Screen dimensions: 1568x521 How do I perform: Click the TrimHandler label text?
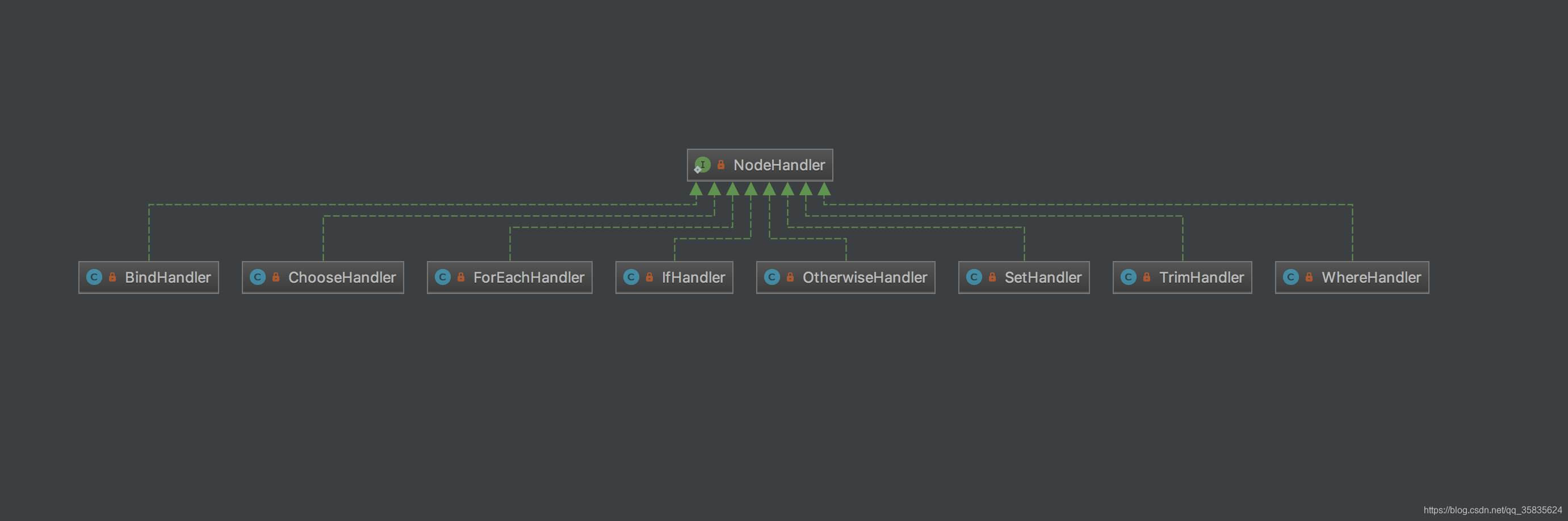tap(1202, 278)
